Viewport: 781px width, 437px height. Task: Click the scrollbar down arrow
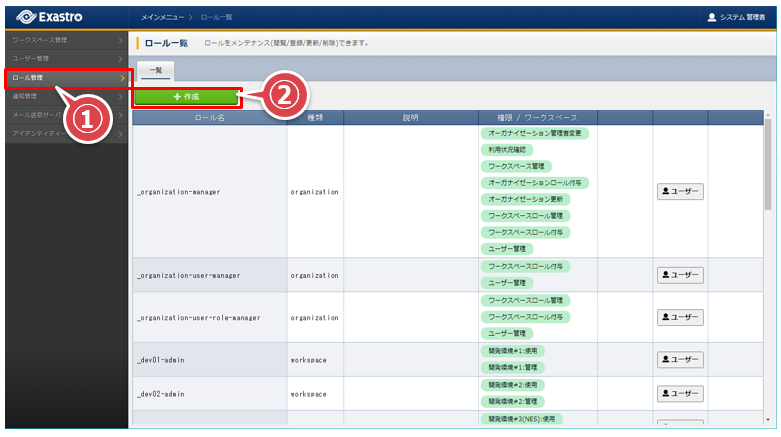tap(767, 419)
